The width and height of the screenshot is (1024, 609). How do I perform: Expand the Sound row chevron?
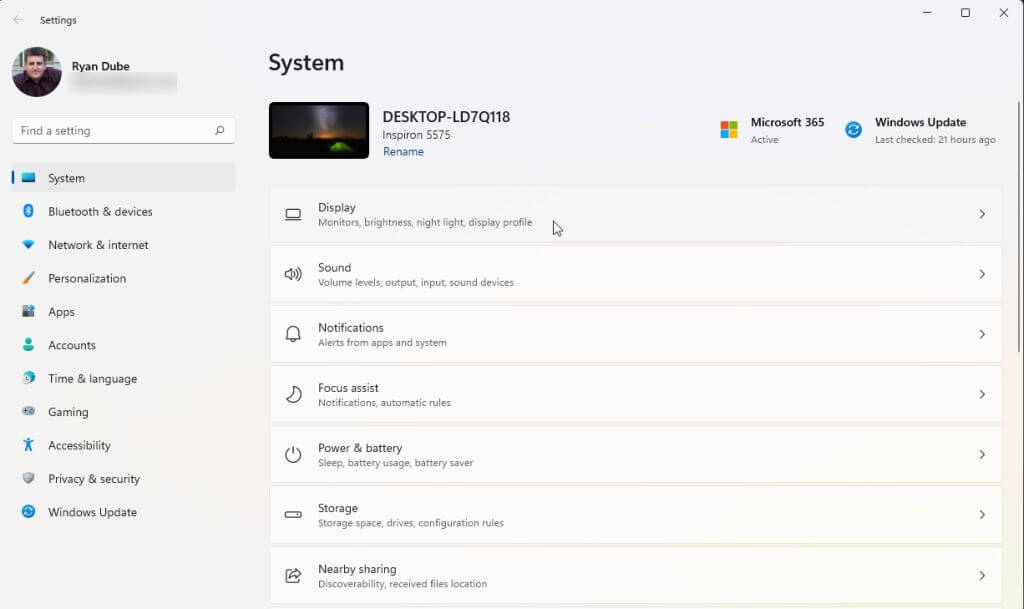(982, 274)
